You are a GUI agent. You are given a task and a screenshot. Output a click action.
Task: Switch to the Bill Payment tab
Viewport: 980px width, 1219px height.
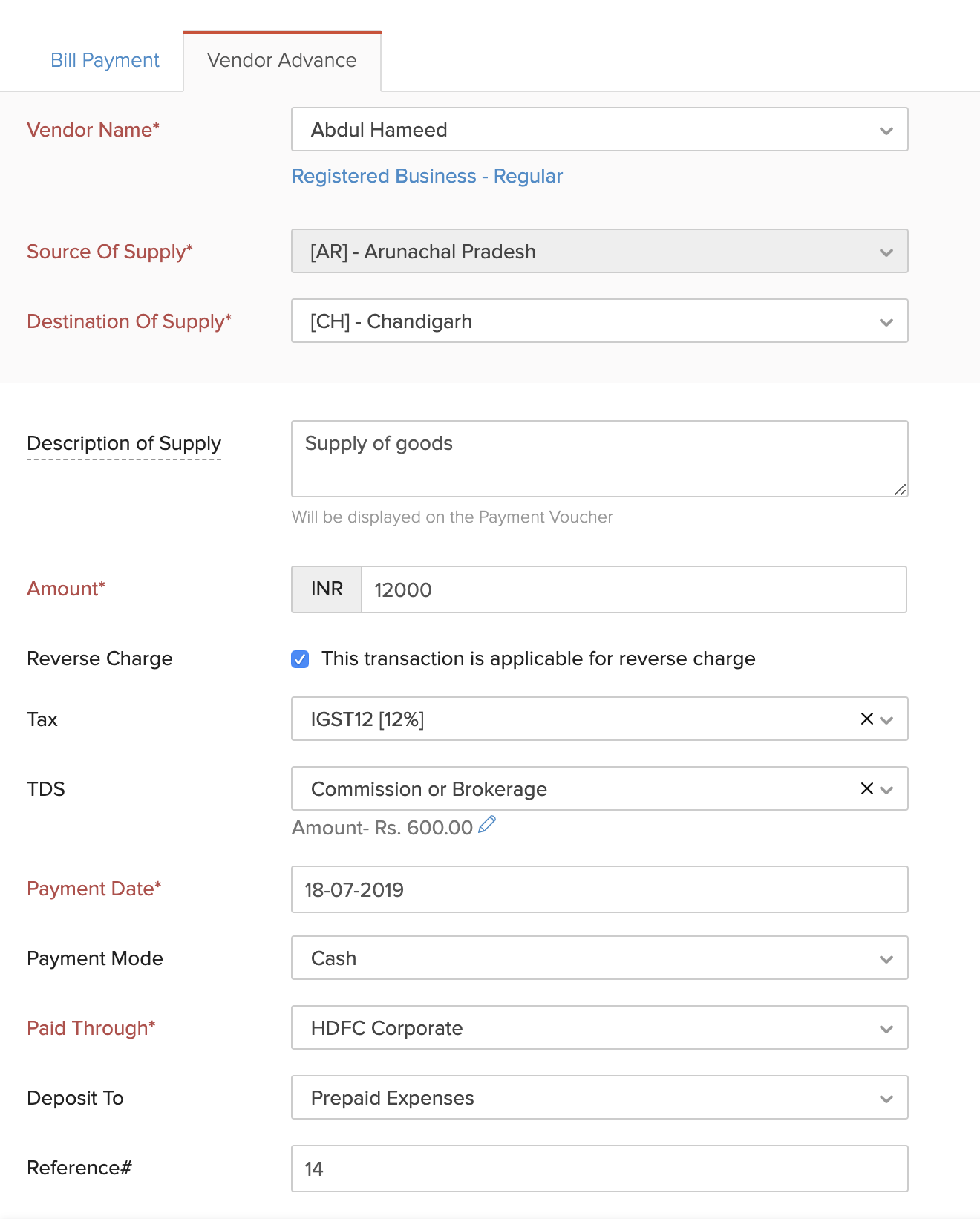(x=105, y=60)
